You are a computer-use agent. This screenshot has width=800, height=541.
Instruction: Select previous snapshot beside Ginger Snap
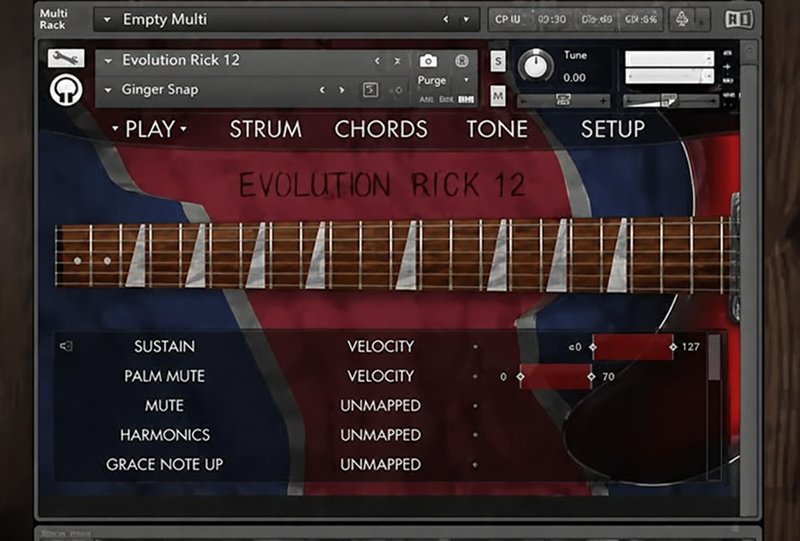coord(322,90)
